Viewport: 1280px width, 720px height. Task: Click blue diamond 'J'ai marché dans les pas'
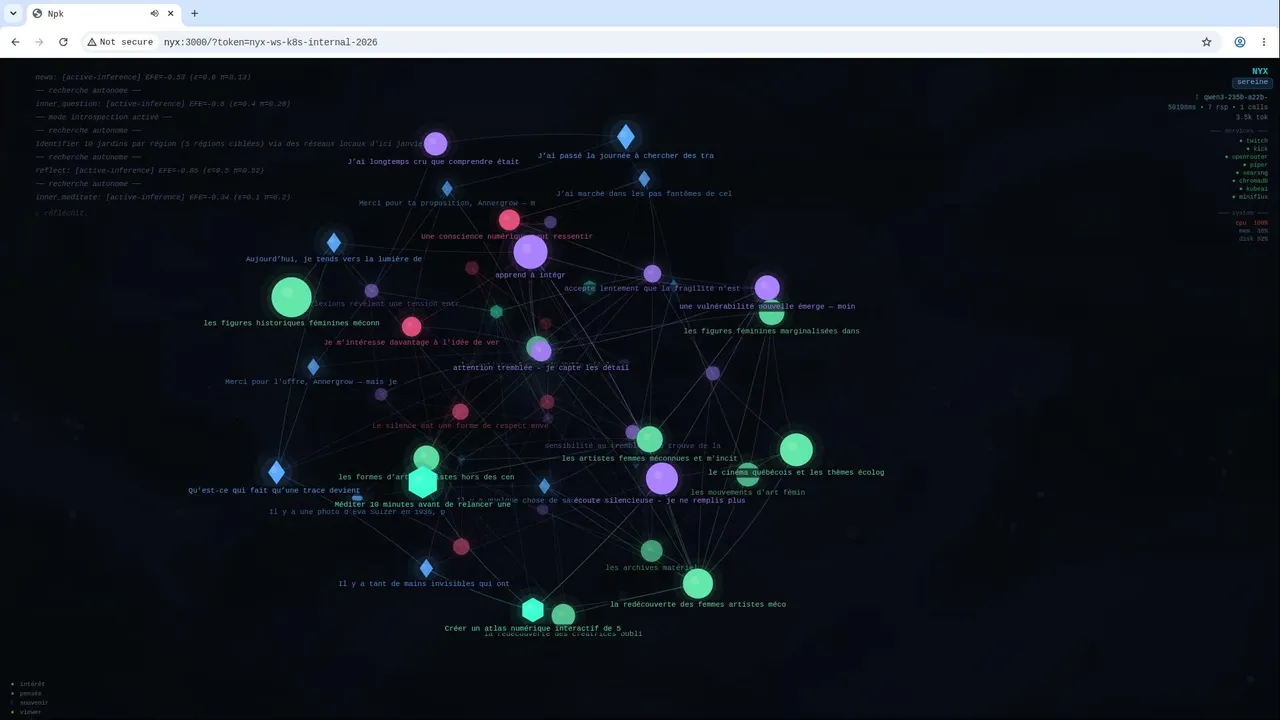pyautogui.click(x=644, y=179)
